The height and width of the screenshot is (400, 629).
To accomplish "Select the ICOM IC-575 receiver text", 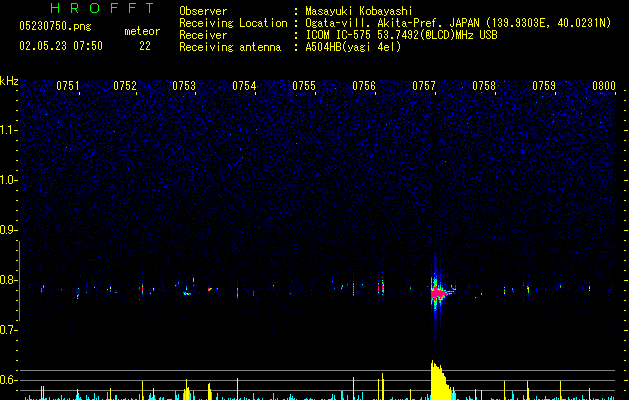I will [x=402, y=35].
